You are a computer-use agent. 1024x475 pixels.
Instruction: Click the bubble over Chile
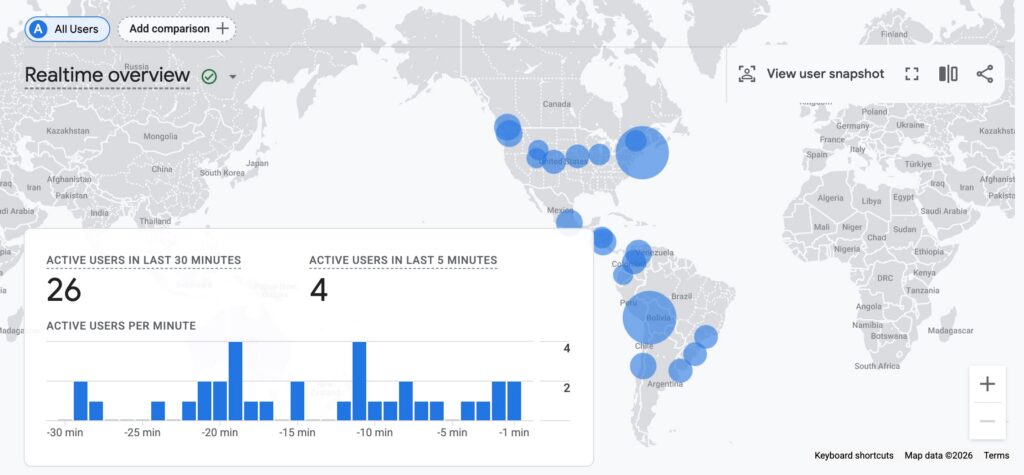coord(643,365)
